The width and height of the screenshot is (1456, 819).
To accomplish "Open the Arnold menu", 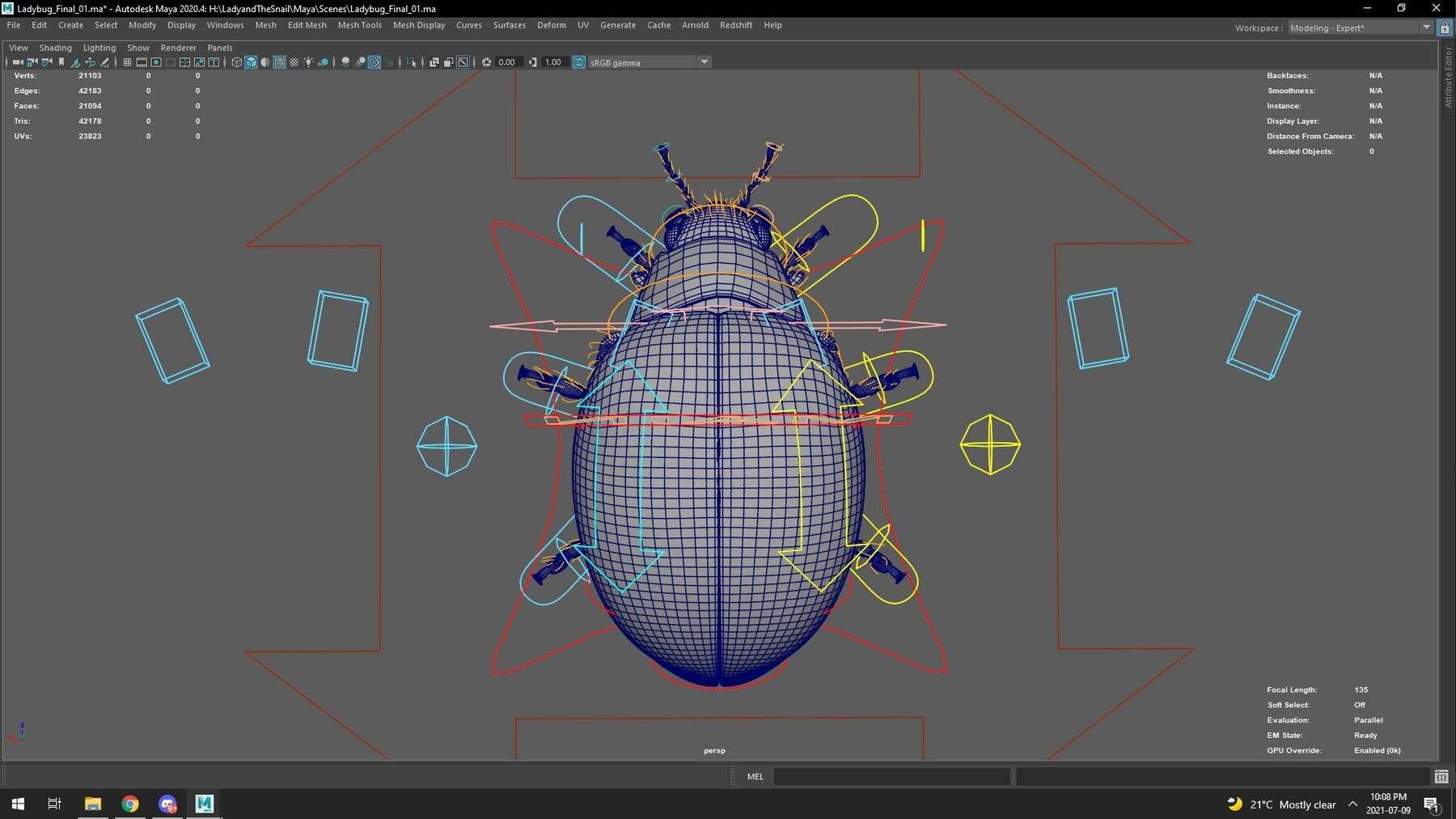I will (x=695, y=25).
